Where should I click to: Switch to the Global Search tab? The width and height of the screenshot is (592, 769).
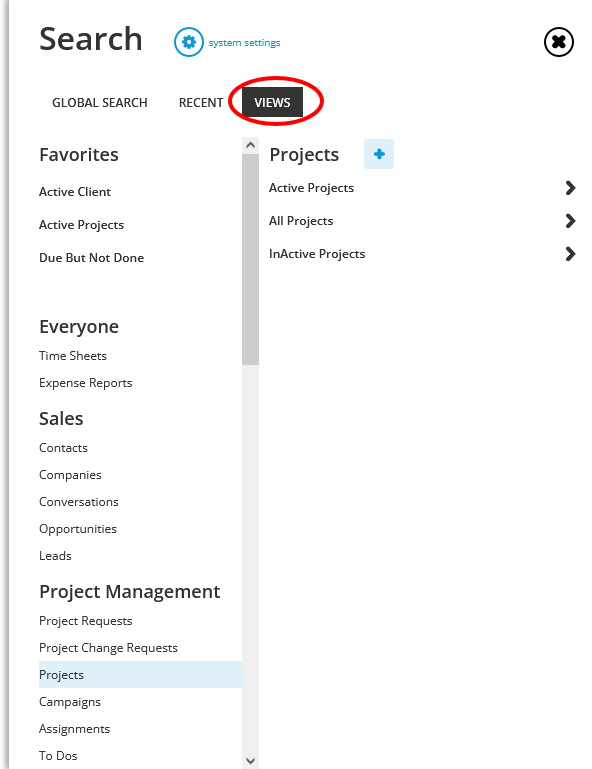100,103
